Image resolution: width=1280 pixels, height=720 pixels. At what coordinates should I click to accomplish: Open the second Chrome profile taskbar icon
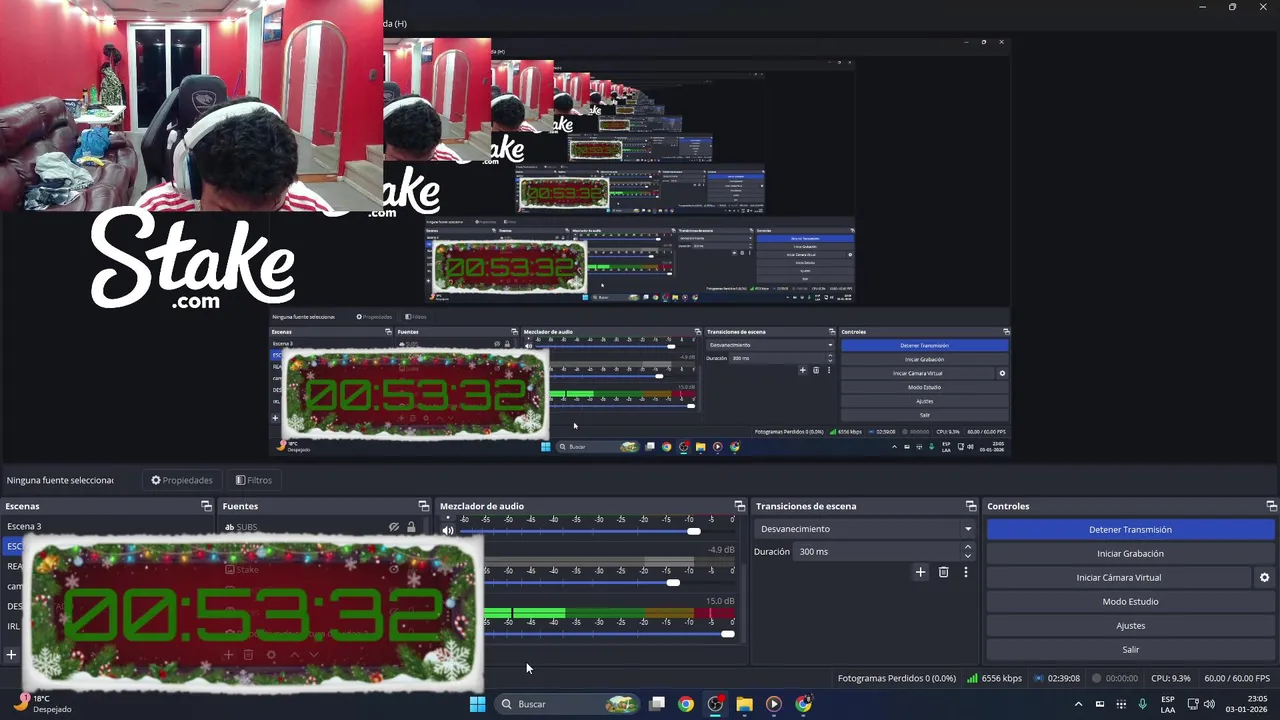803,704
